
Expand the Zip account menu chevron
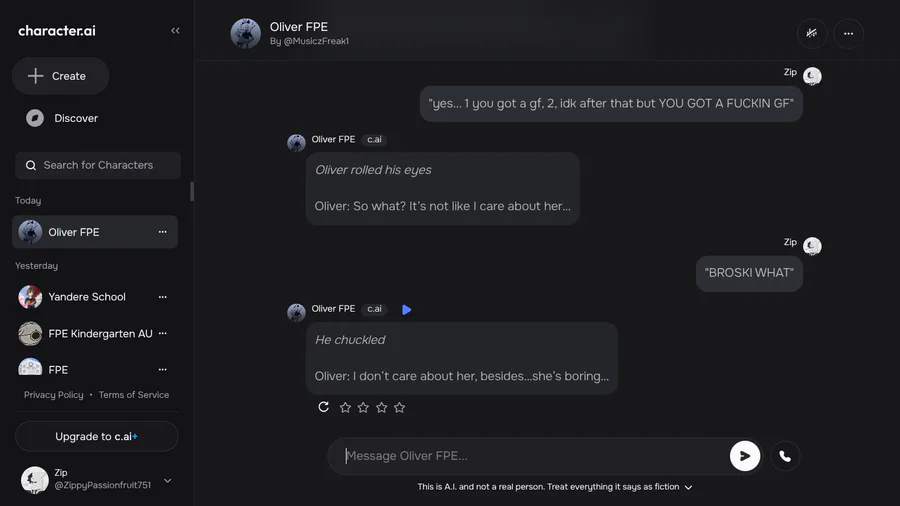click(x=167, y=481)
